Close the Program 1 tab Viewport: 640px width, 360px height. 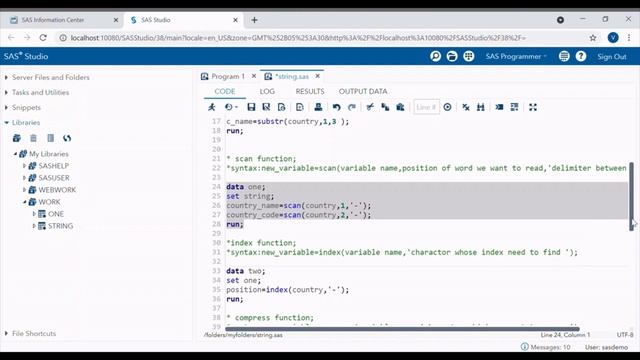point(254,76)
